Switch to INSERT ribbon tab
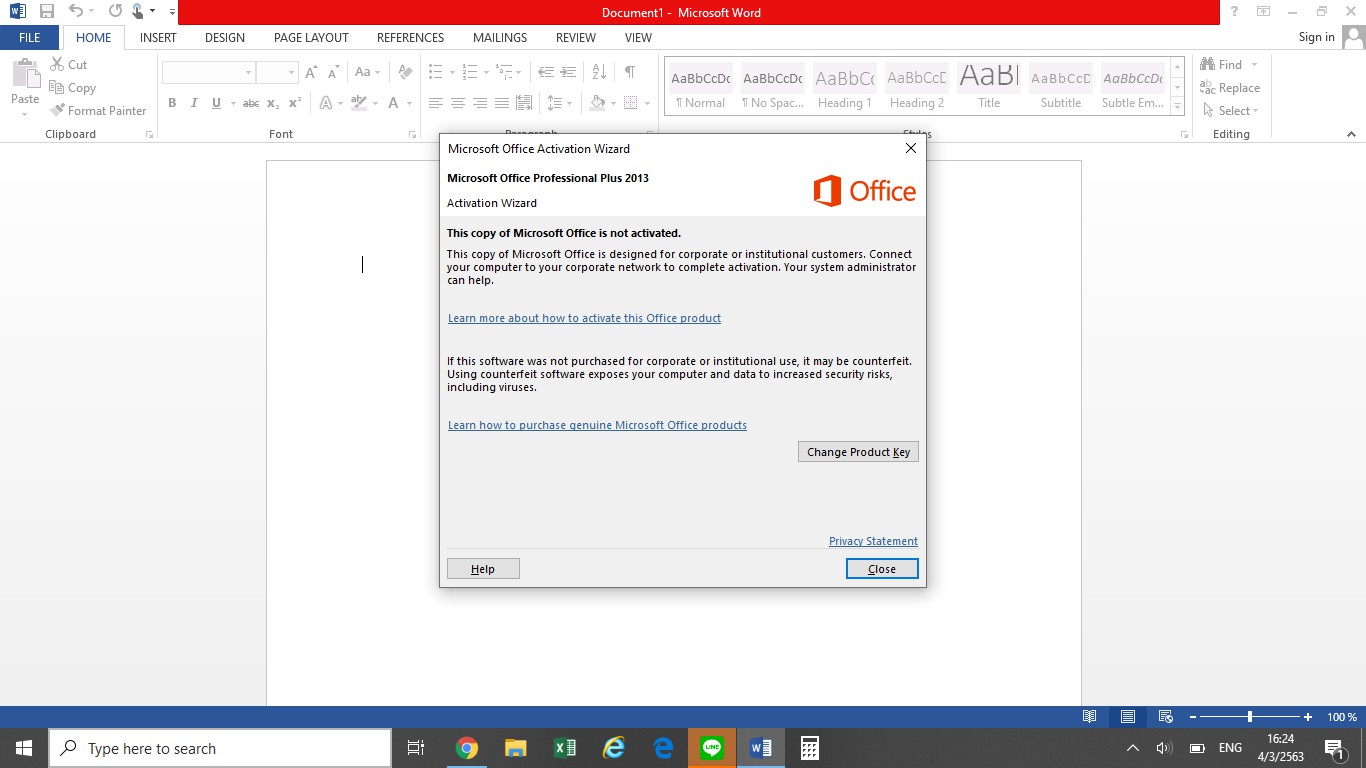Image resolution: width=1366 pixels, height=768 pixels. [158, 37]
